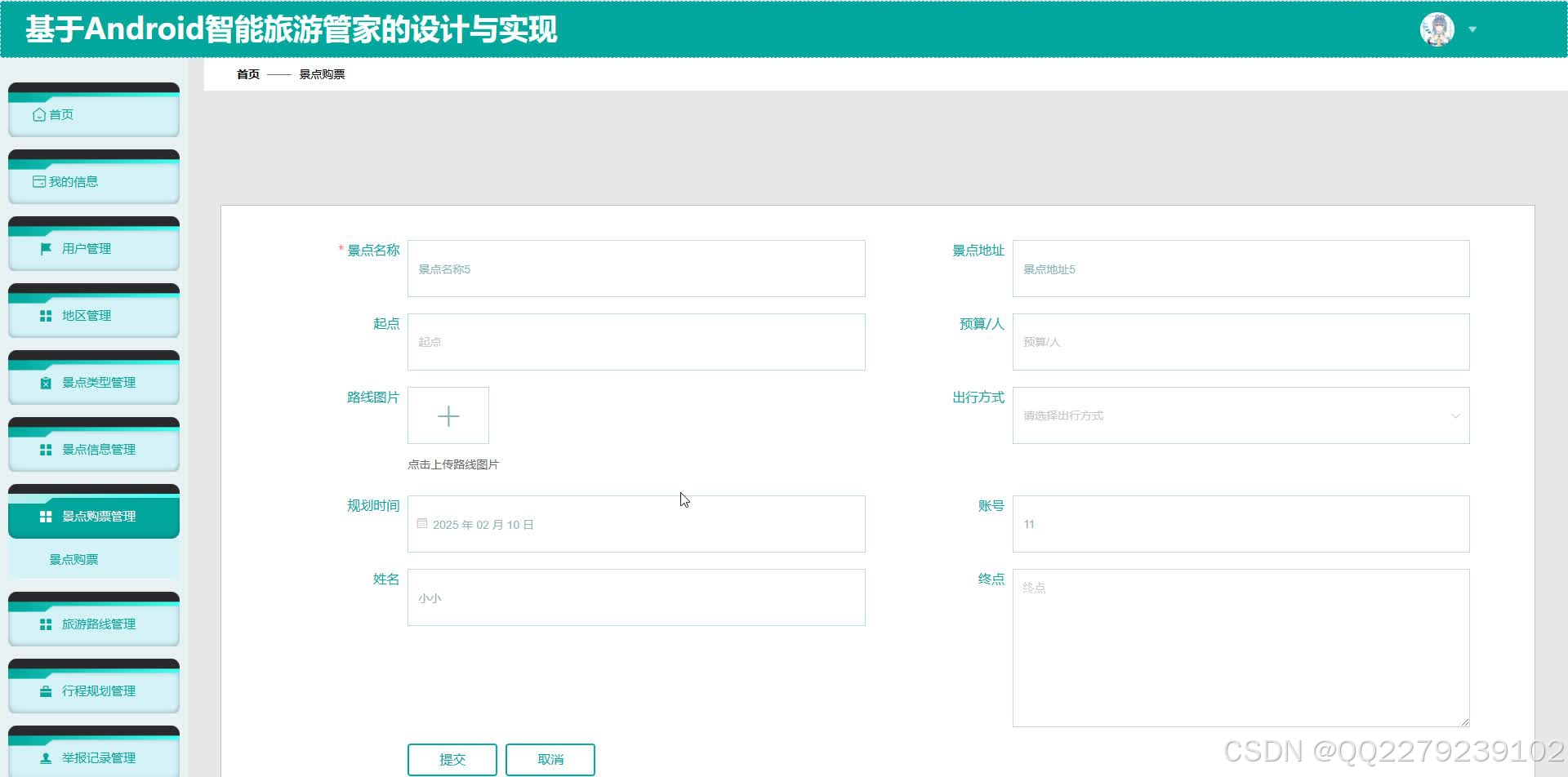Focus the 预算/人 input field
Screen dimensions: 1568x777
1241,342
